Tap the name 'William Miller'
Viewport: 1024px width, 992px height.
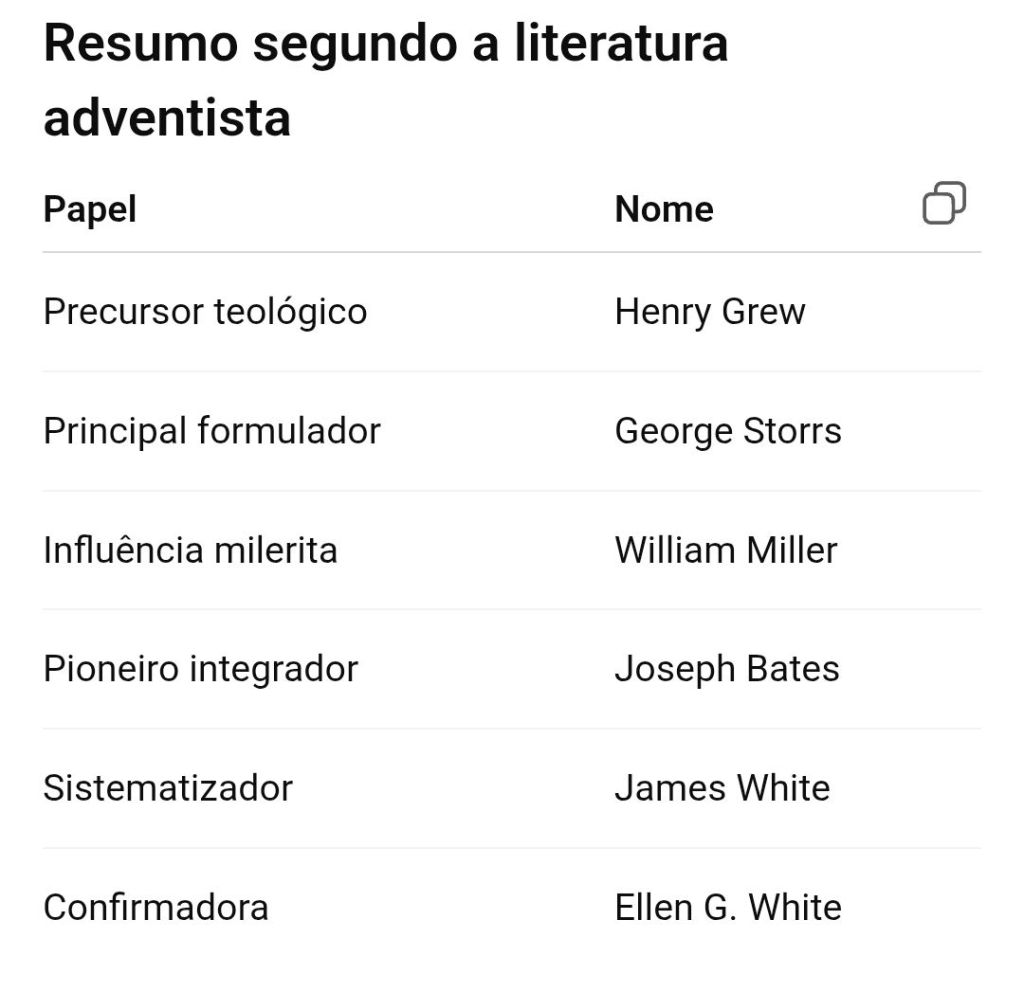coord(726,550)
